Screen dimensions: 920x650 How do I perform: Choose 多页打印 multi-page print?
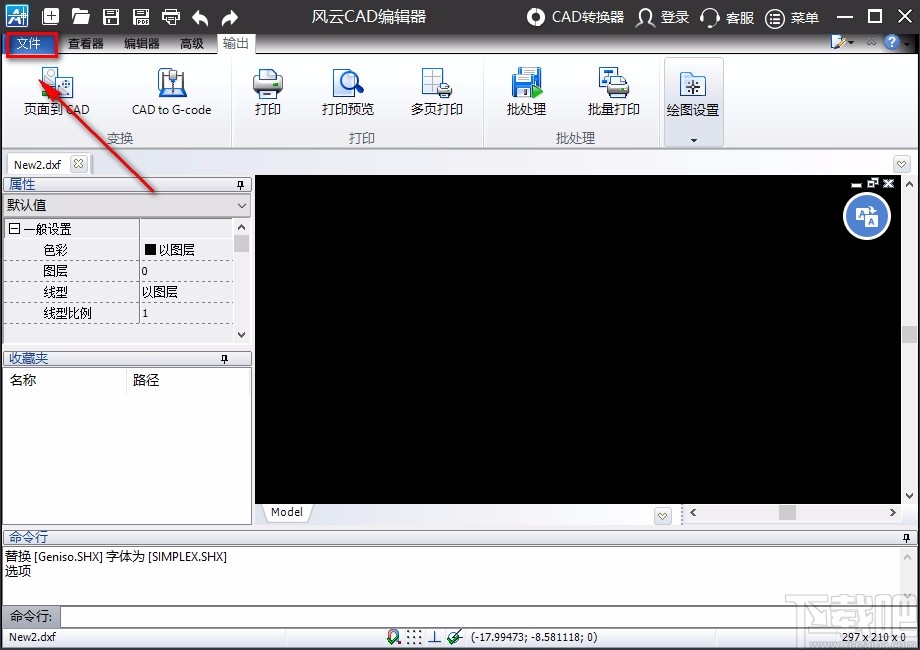pos(437,92)
